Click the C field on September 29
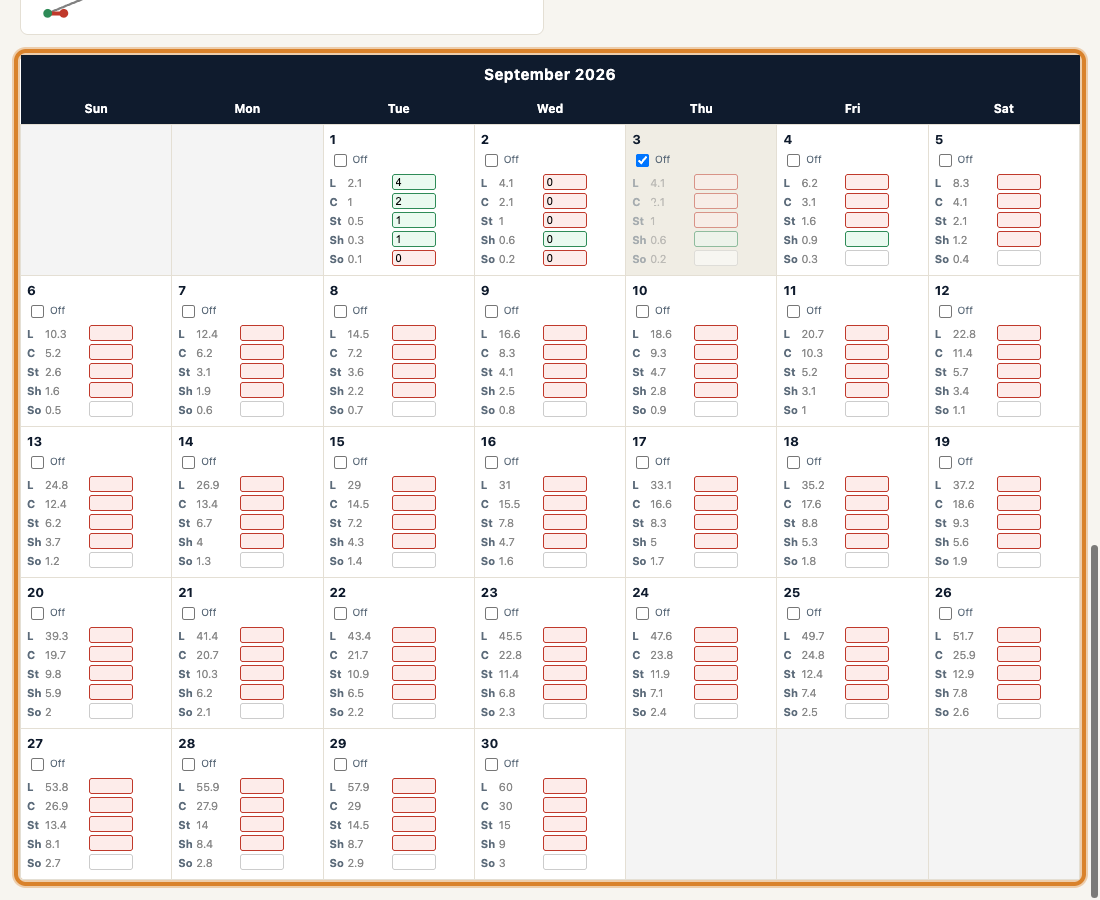1100x900 pixels. pyautogui.click(x=414, y=805)
